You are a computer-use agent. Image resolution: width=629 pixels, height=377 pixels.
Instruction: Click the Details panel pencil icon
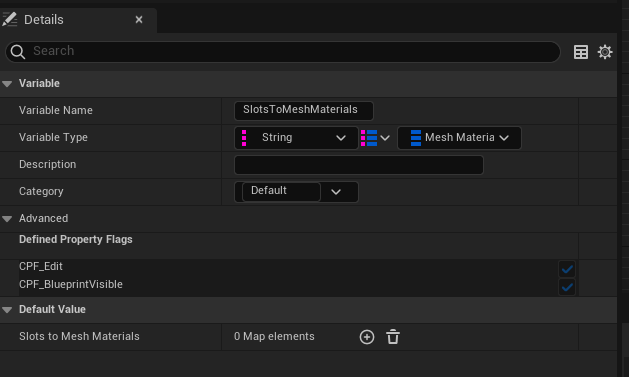tap(10, 19)
